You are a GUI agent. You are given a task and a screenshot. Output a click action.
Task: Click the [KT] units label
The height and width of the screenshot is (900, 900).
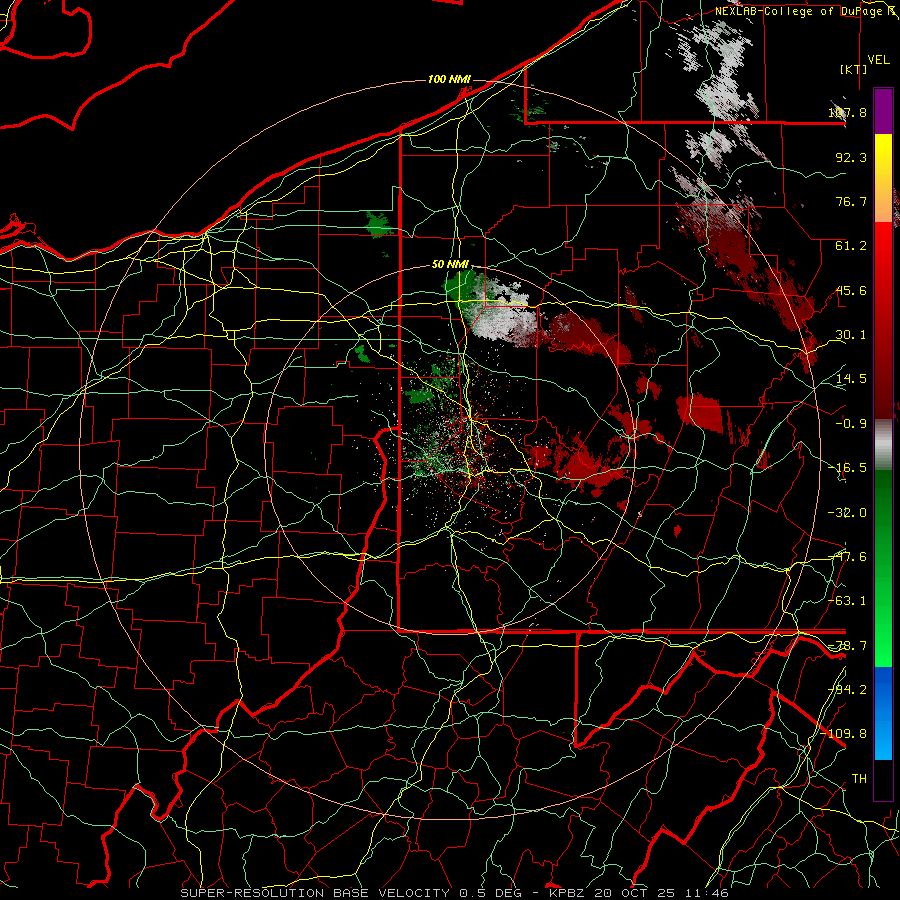click(x=854, y=69)
